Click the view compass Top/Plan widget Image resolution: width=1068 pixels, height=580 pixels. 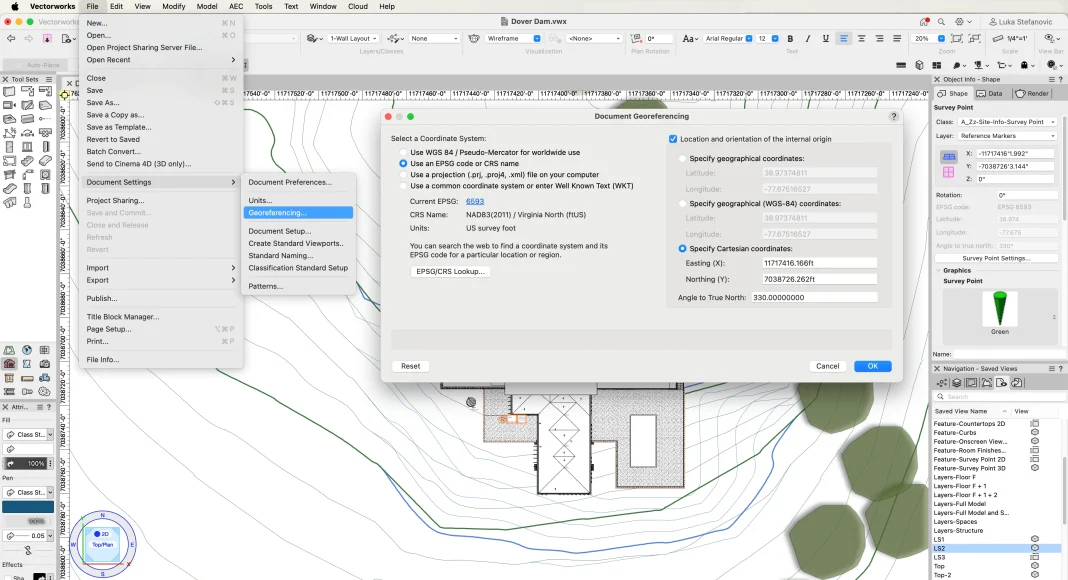pyautogui.click(x=102, y=541)
